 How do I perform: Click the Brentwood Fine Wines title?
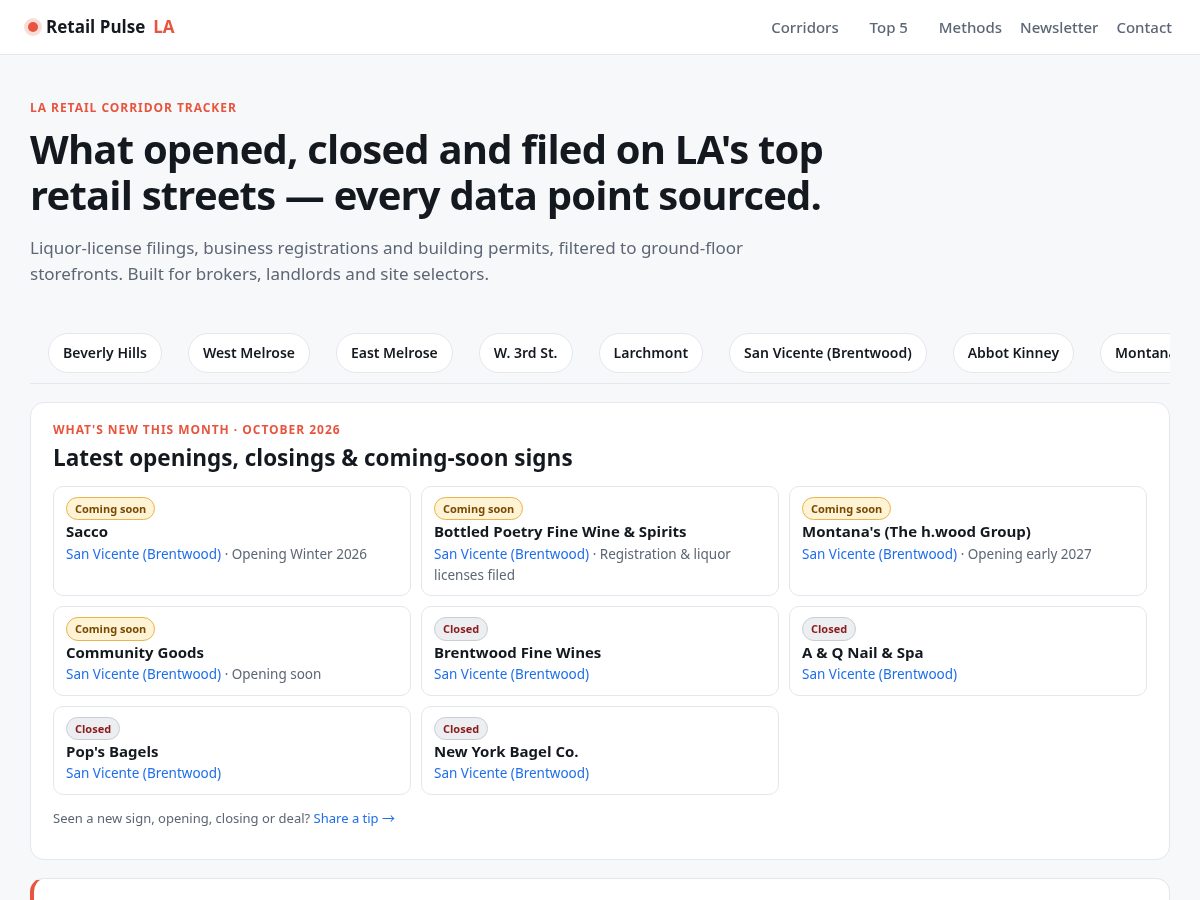[x=517, y=653]
